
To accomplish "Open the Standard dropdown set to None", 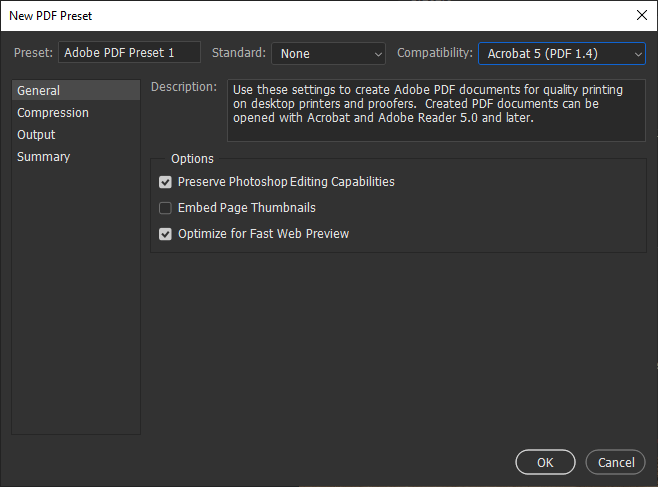I will pos(328,53).
